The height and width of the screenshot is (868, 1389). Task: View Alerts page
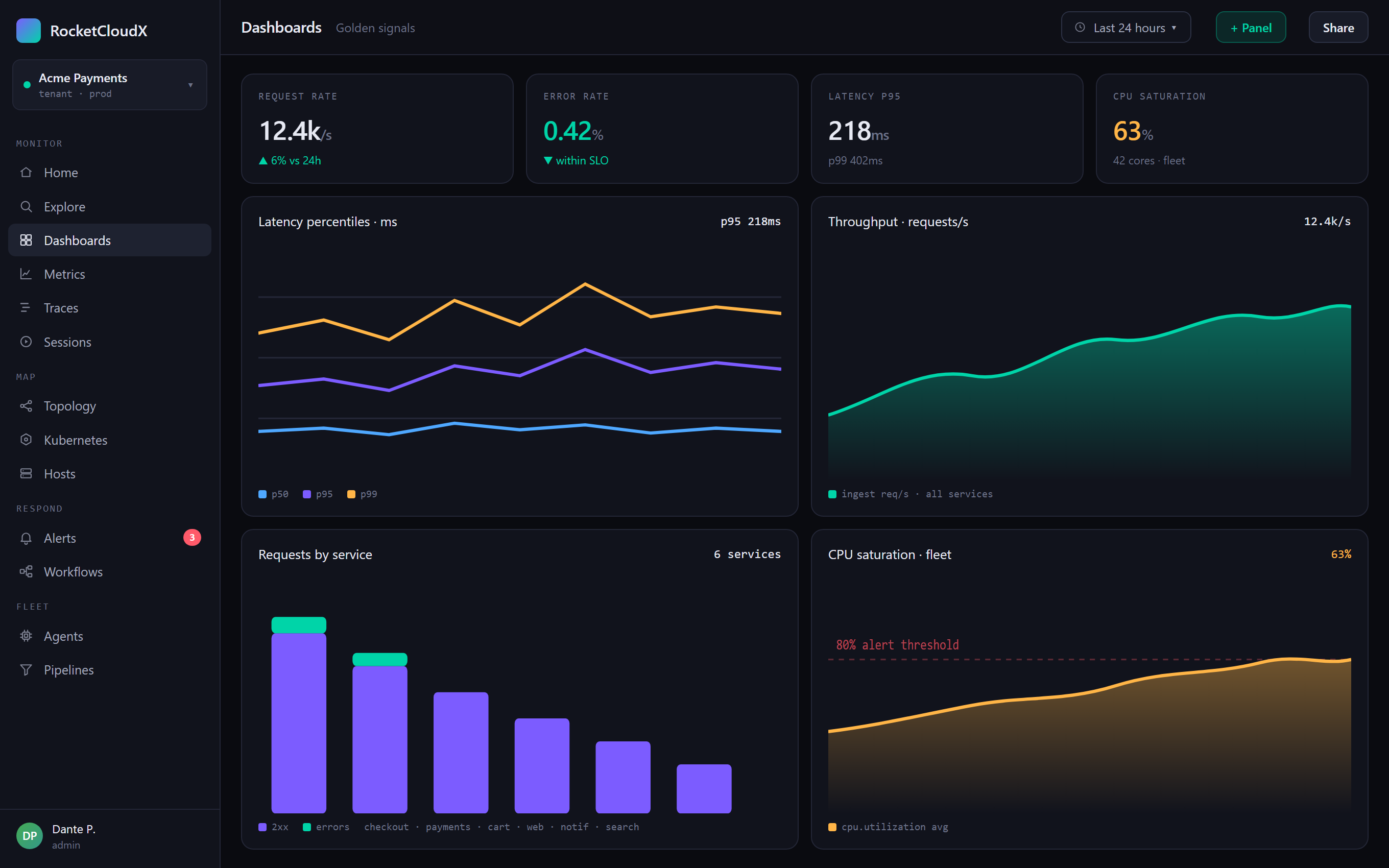point(110,538)
